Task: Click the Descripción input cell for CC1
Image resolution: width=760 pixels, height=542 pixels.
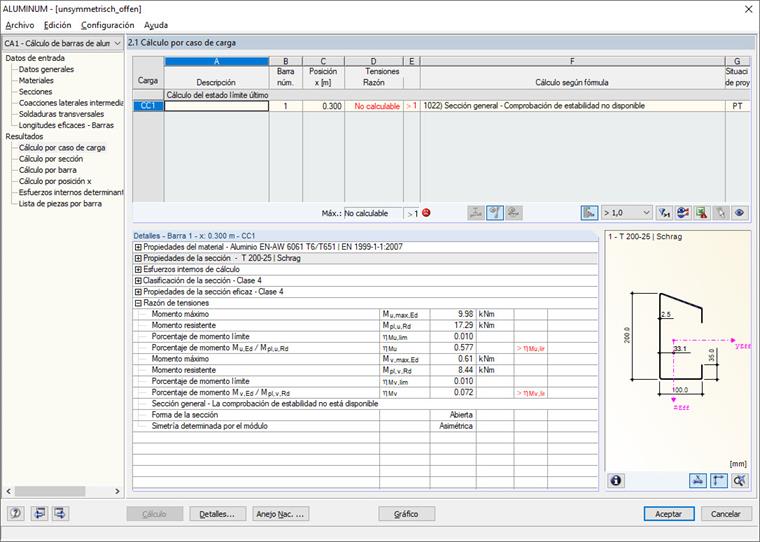Action: (x=216, y=106)
